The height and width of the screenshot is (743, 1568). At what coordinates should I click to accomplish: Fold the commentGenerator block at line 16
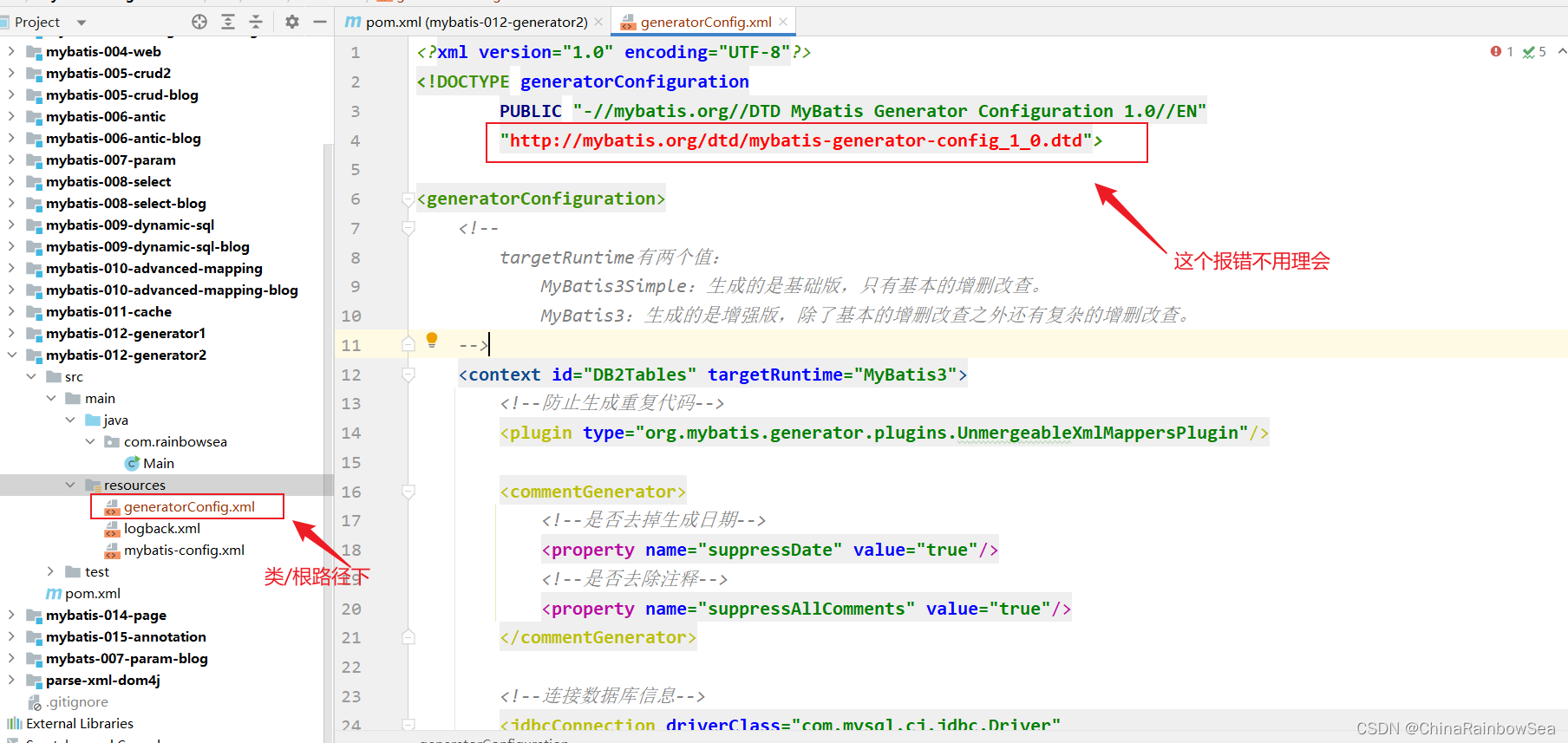pyautogui.click(x=408, y=492)
